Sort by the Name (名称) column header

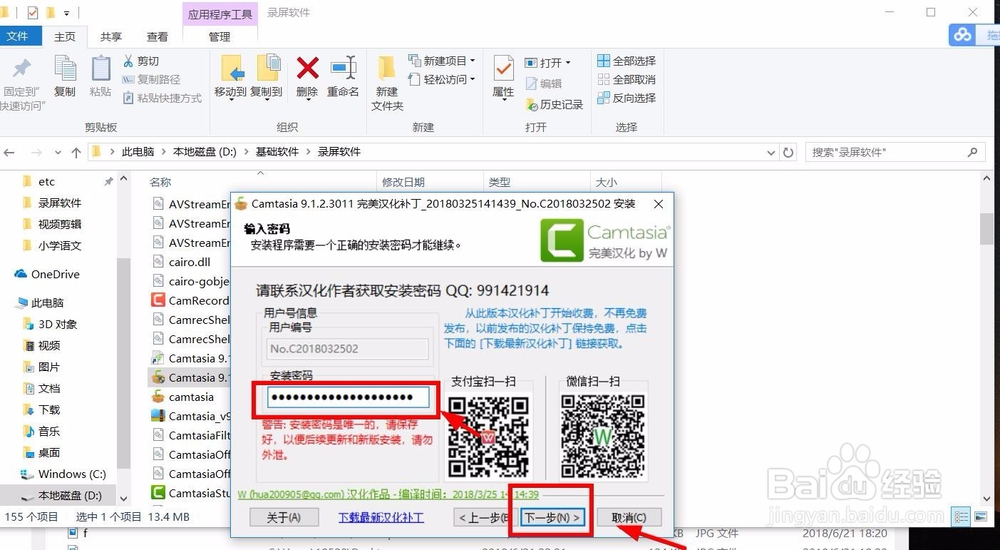(160, 182)
